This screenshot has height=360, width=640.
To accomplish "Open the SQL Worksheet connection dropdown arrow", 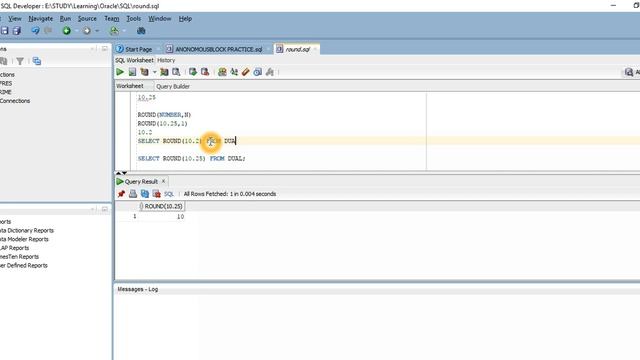I will pyautogui.click(x=124, y=31).
